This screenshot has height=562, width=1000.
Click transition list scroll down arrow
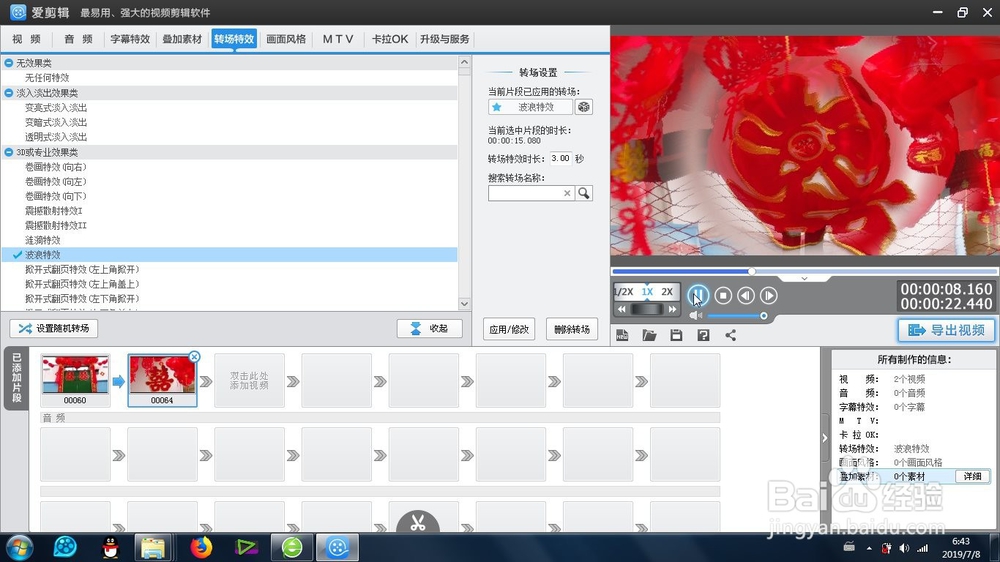coord(464,304)
